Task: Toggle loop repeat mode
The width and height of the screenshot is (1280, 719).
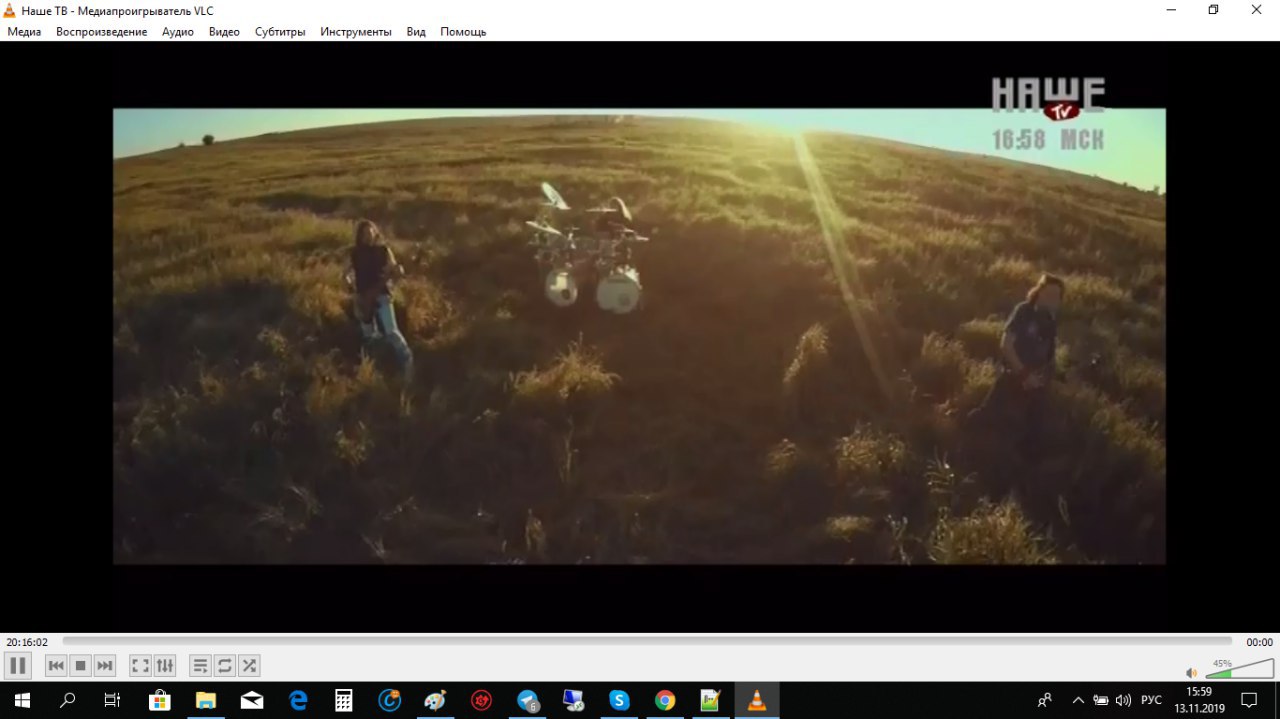Action: (x=225, y=665)
